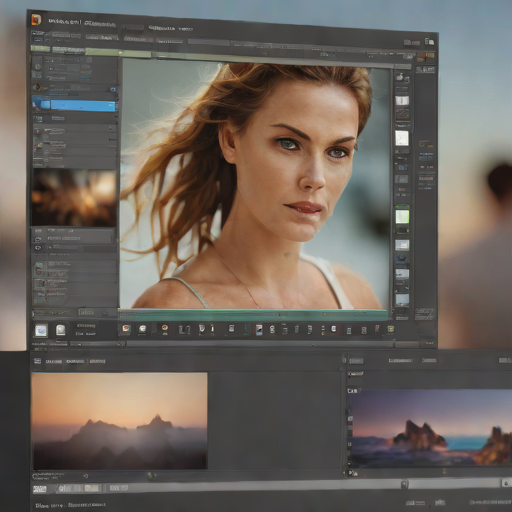Click the folder icon at the window's top-right corner
512x512 pixels.
tap(429, 42)
